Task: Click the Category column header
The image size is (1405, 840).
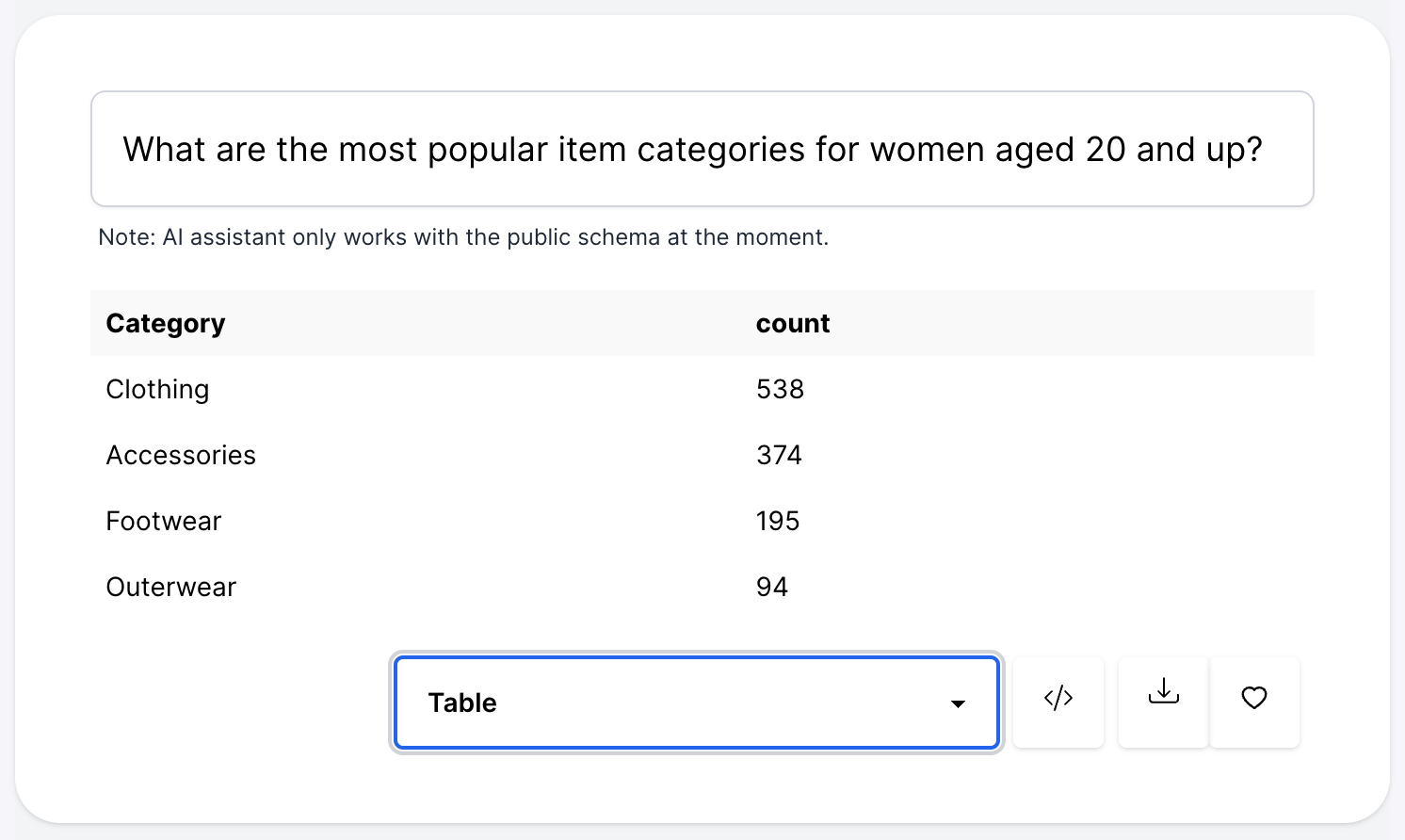Action: tap(166, 324)
